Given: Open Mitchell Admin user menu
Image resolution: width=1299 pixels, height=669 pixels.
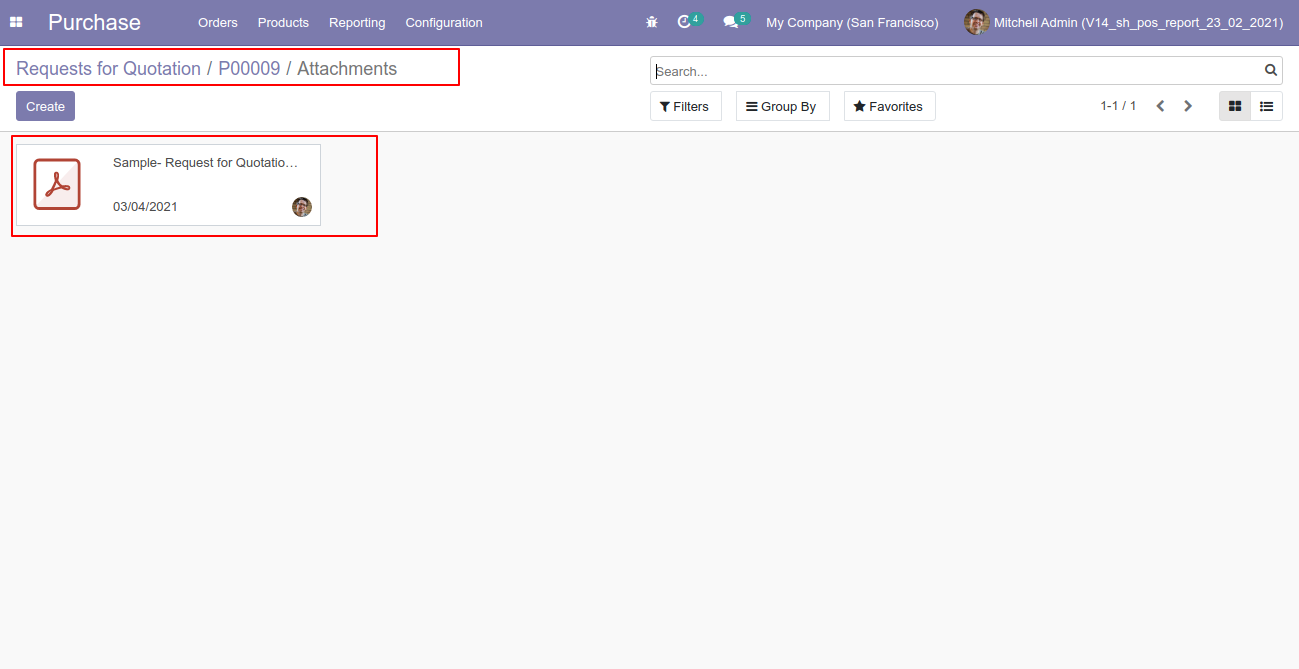Looking at the screenshot, I should [x=1124, y=22].
